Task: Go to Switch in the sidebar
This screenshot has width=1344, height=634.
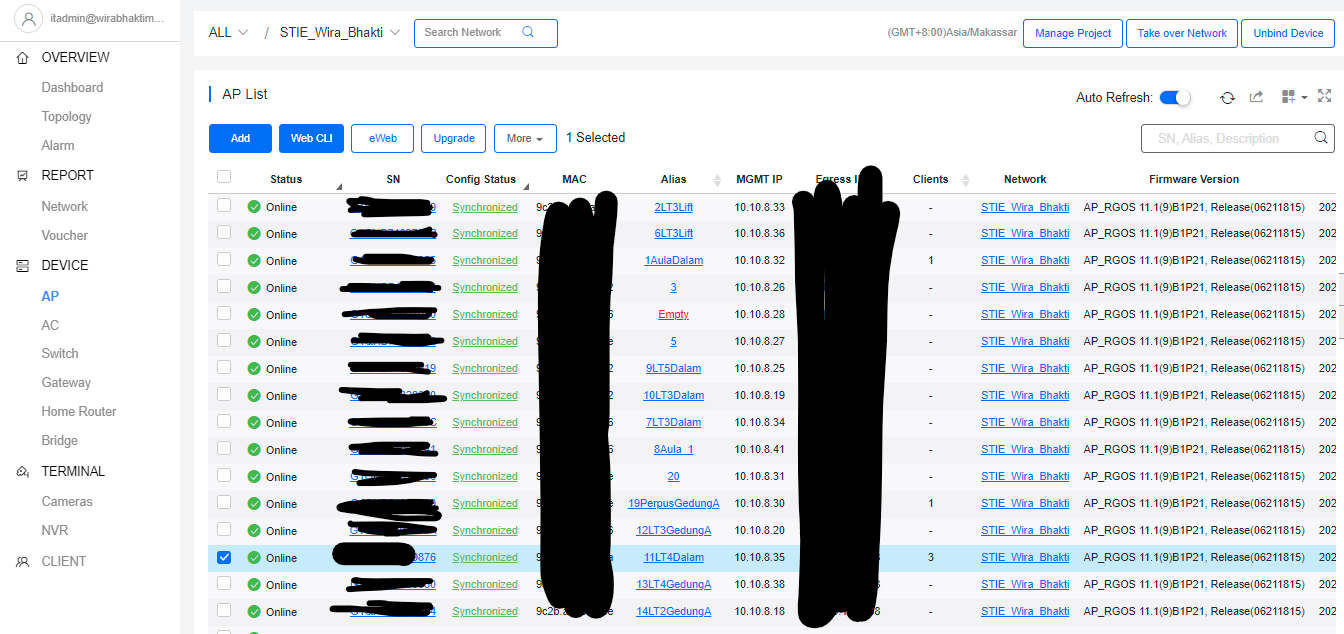Action: point(60,353)
